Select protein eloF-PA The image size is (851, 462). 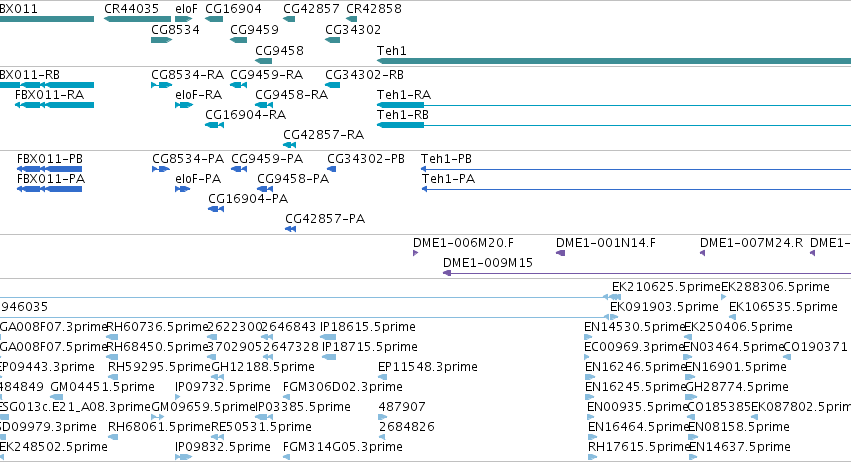(198, 179)
